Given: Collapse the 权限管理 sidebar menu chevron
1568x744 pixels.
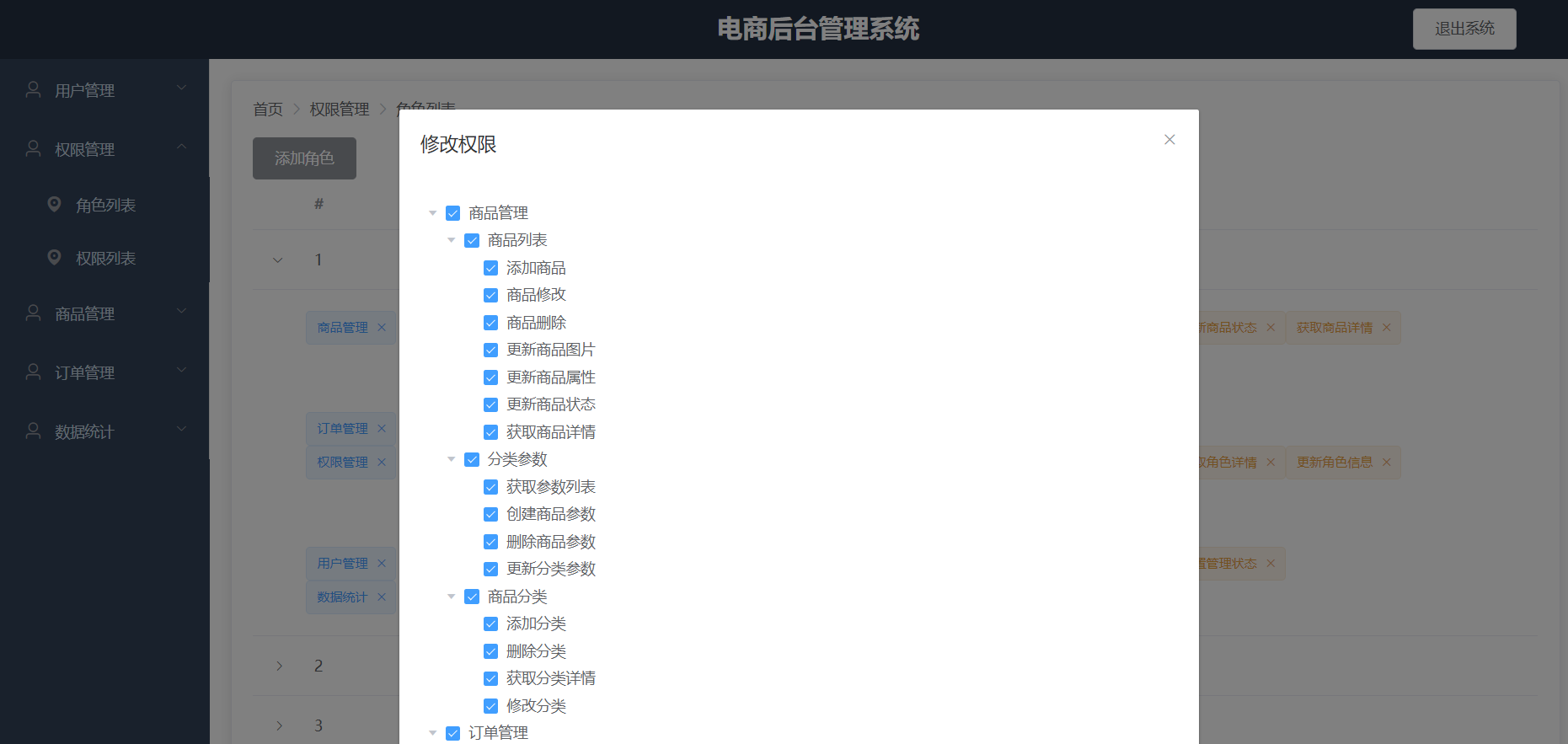Looking at the screenshot, I should (x=181, y=147).
